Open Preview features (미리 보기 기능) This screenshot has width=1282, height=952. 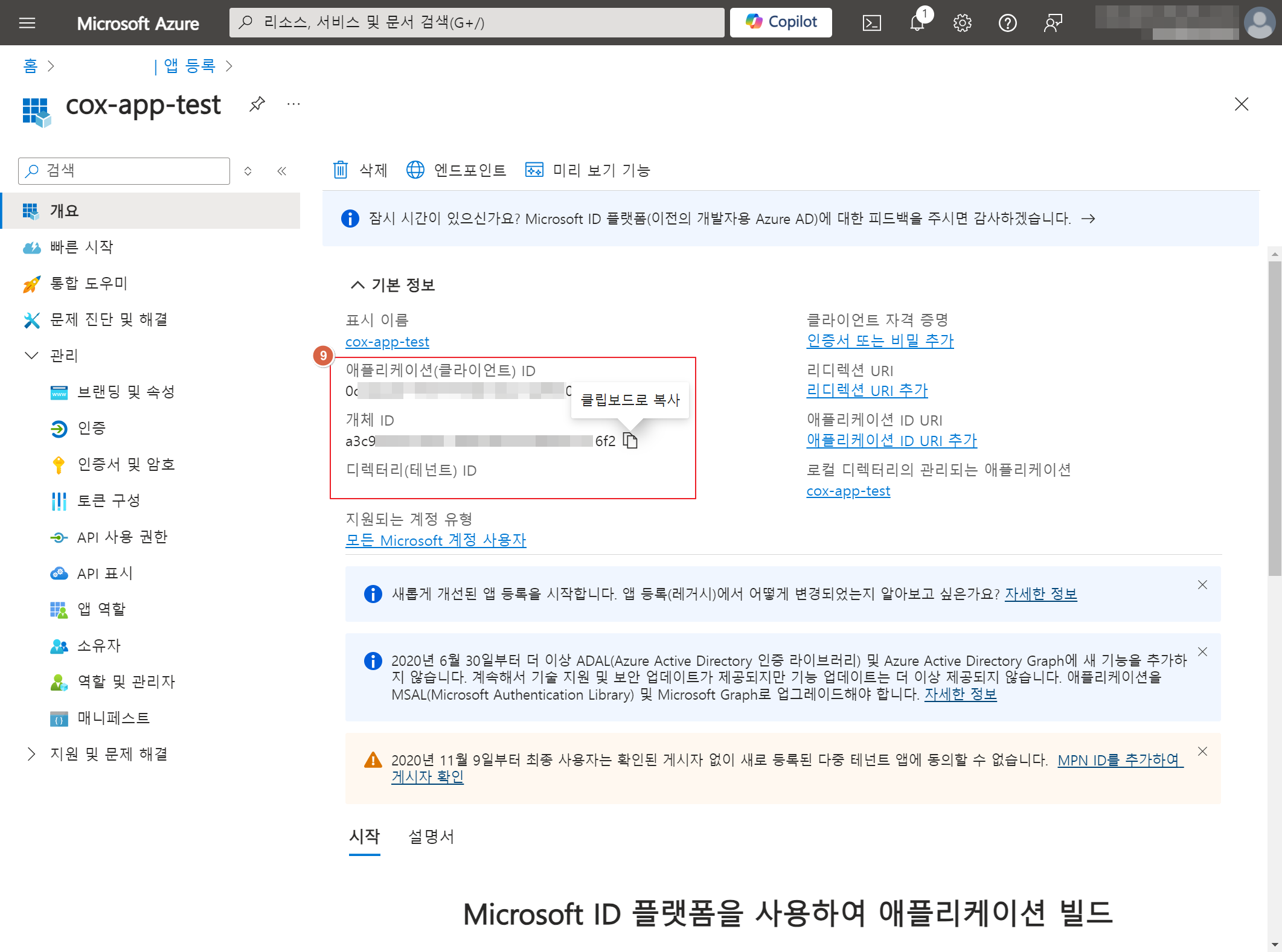pyautogui.click(x=588, y=170)
